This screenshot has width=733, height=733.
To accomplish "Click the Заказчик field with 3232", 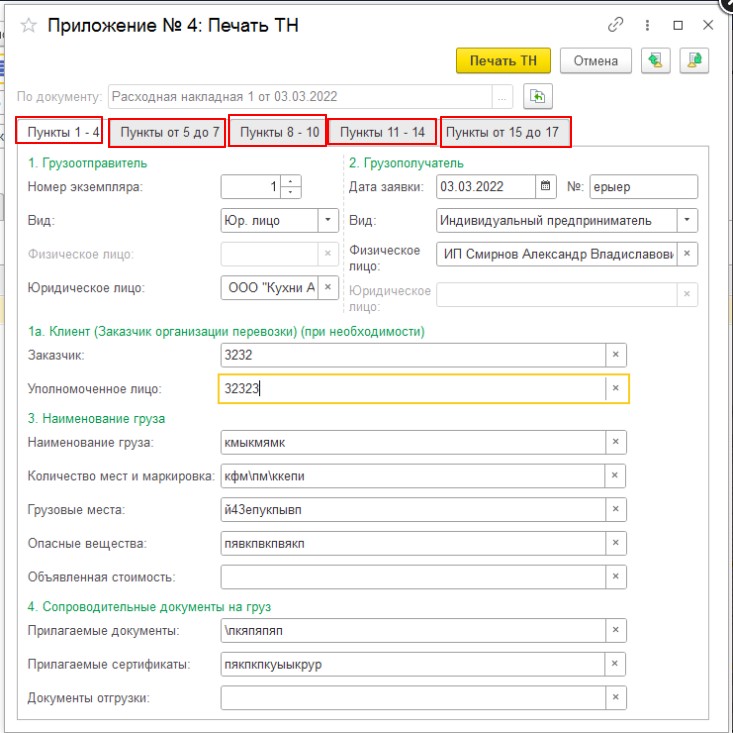I will click(x=413, y=355).
